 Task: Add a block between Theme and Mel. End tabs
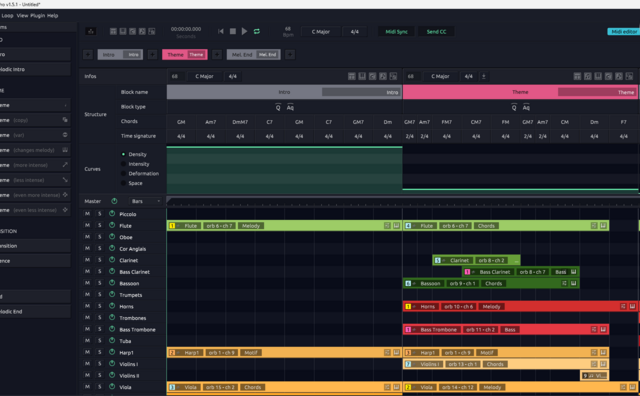coord(217,54)
